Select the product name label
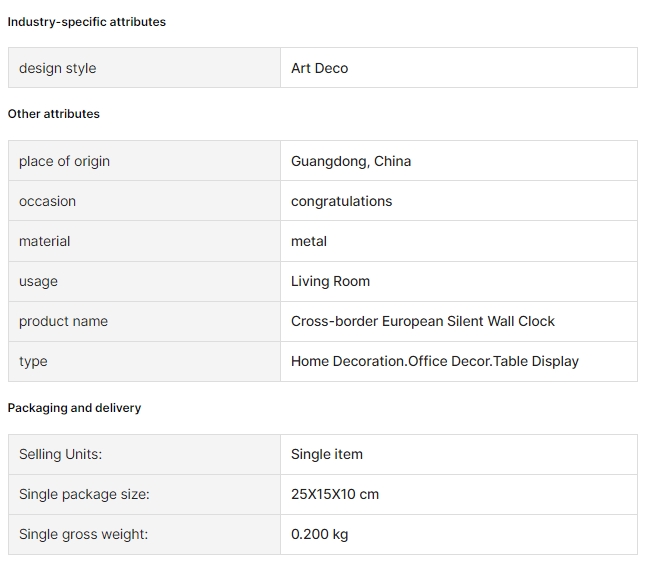 click(63, 321)
